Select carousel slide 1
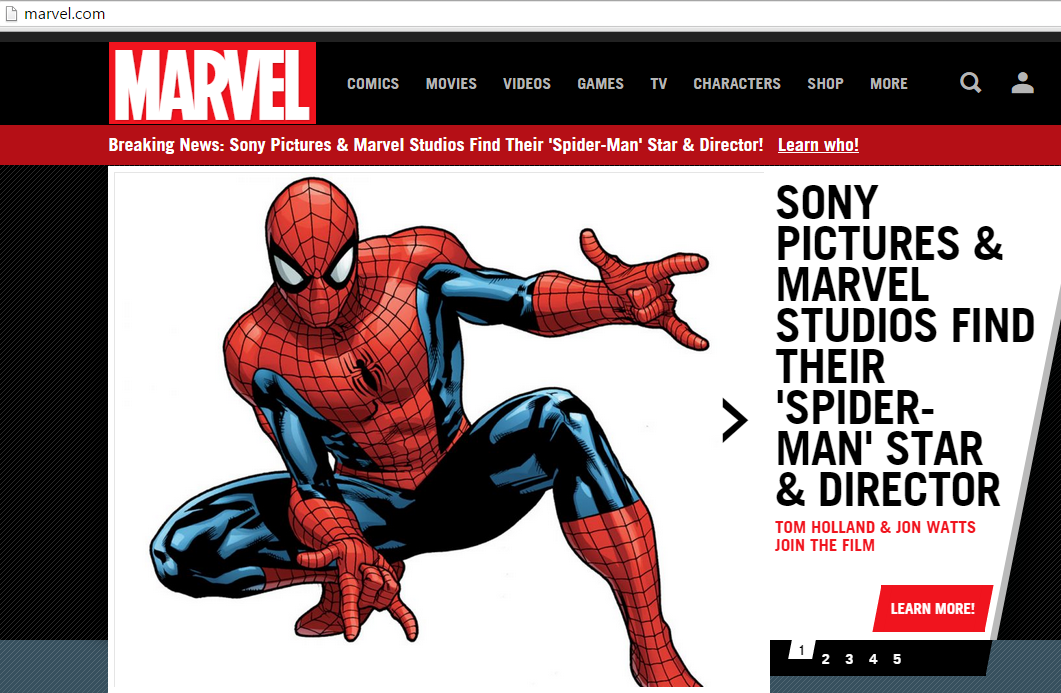 pos(802,650)
